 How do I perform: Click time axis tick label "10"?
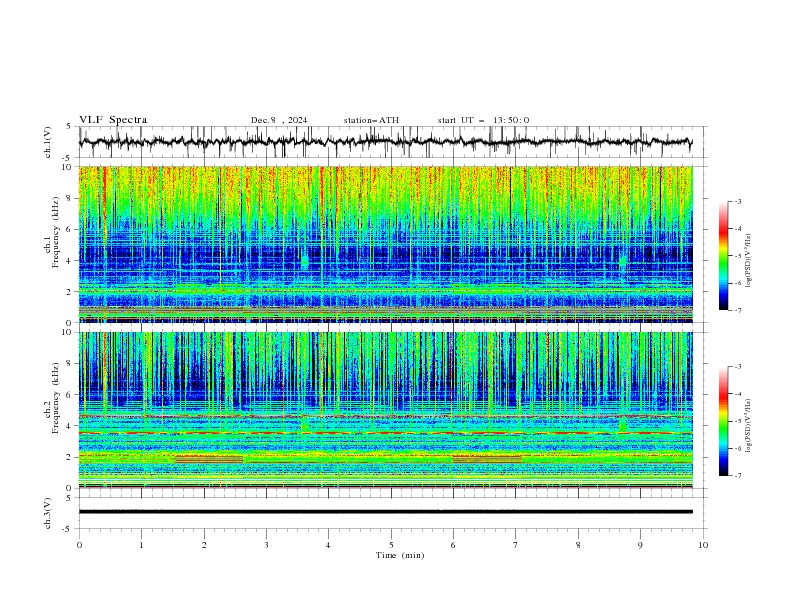click(703, 545)
